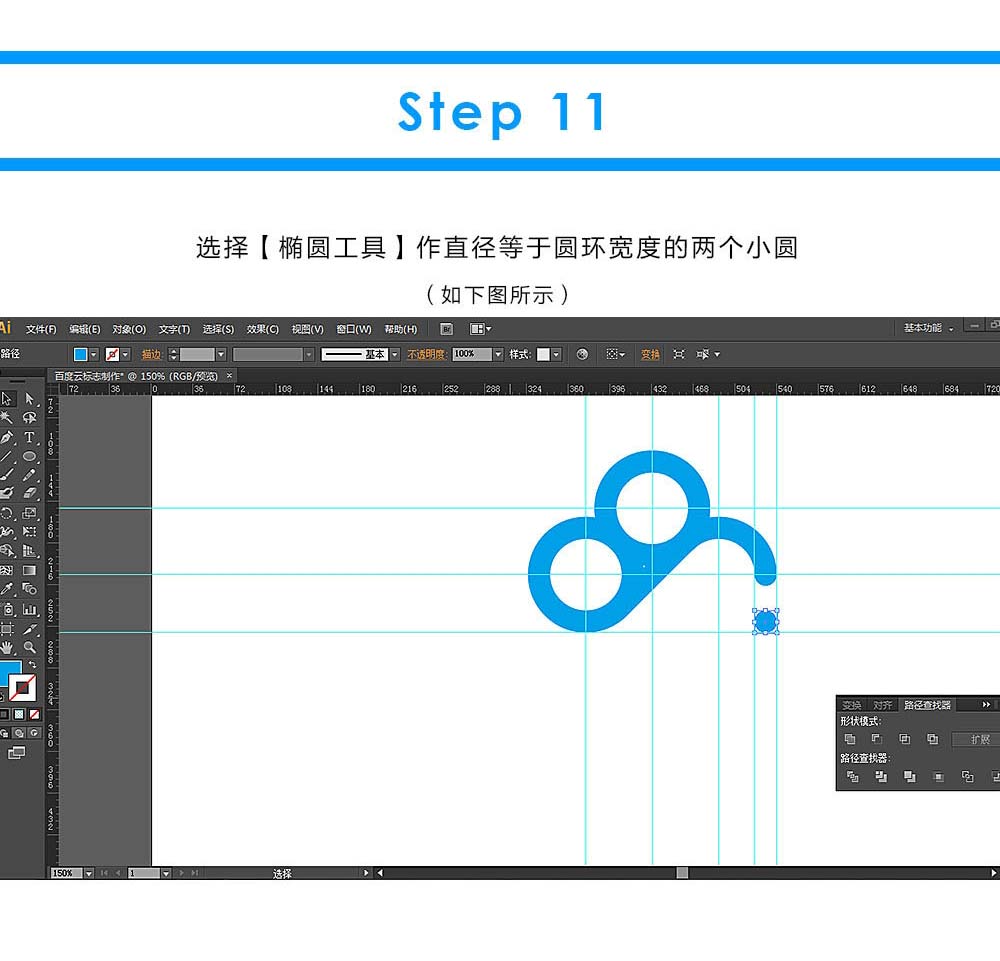Swap fill and stroke colors
This screenshot has width=1000, height=961.
point(32,664)
